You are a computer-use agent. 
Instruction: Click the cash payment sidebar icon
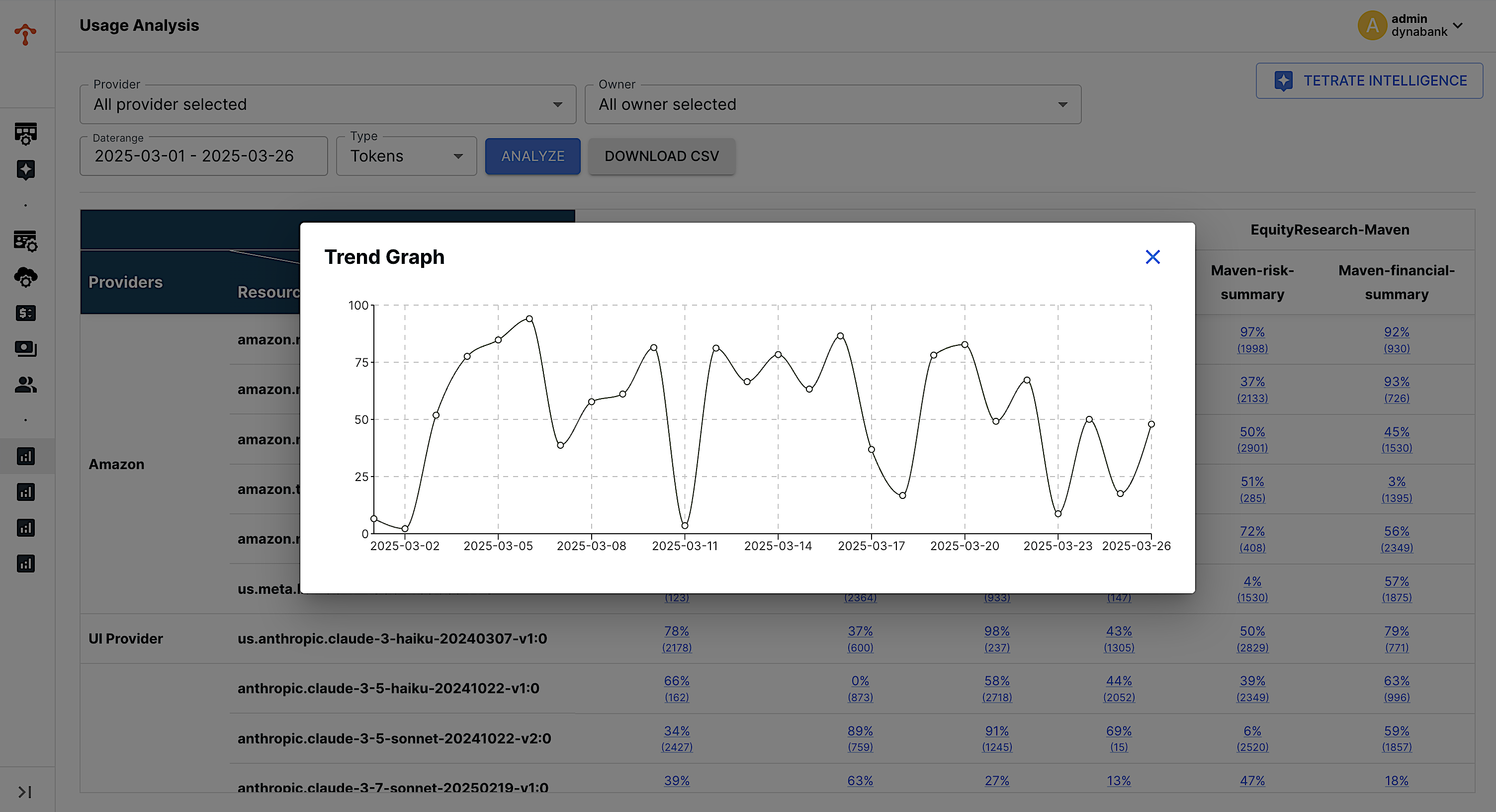[25, 349]
